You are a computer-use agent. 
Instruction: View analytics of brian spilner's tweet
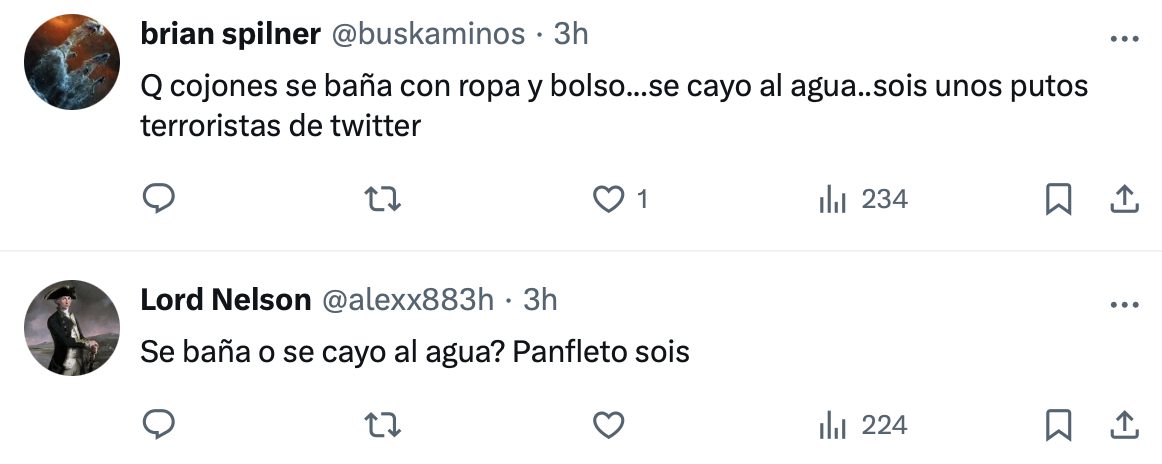click(x=833, y=200)
